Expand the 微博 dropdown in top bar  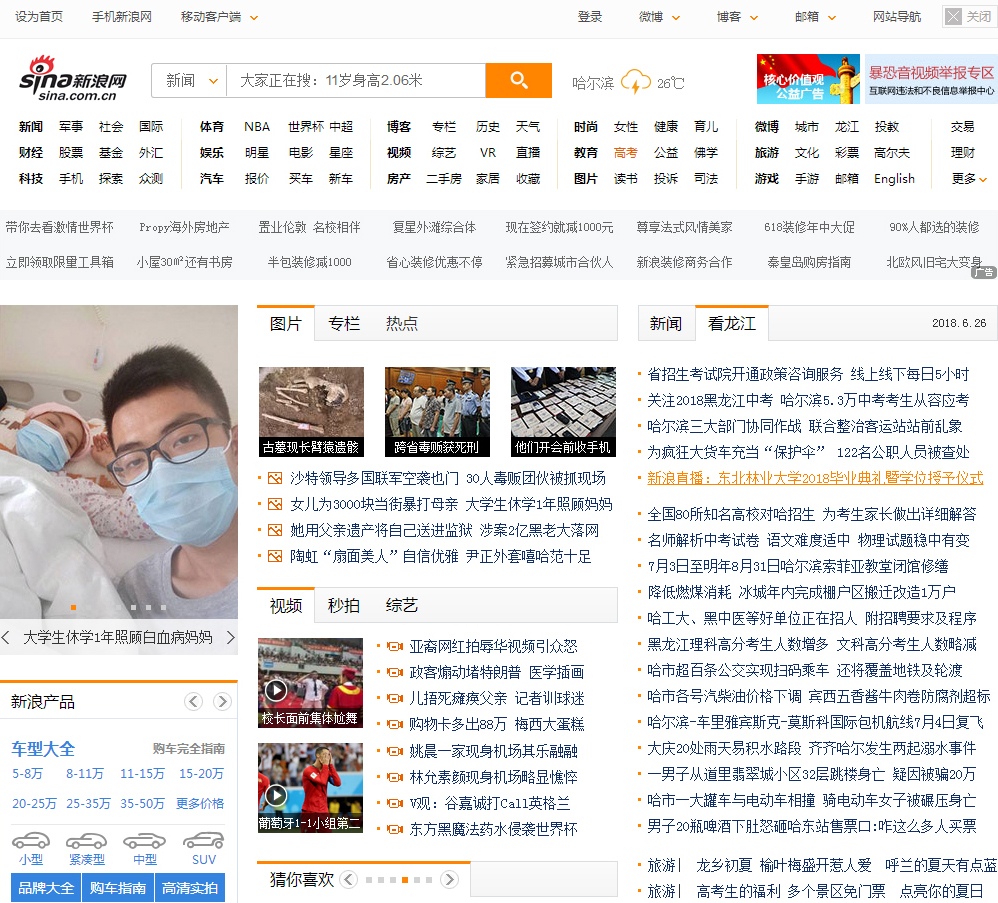(x=659, y=17)
